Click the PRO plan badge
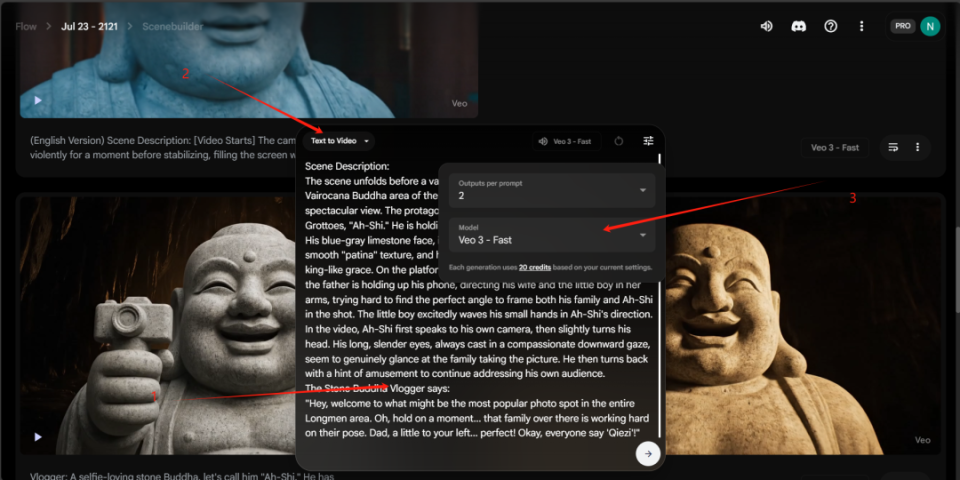 click(x=902, y=26)
